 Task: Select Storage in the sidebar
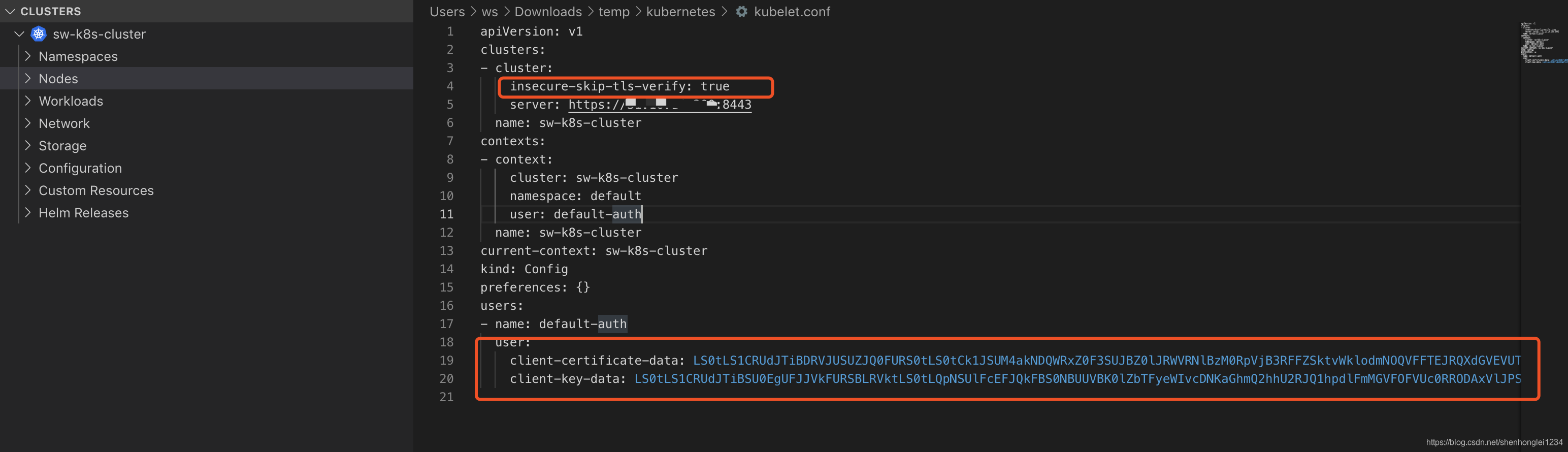click(62, 146)
